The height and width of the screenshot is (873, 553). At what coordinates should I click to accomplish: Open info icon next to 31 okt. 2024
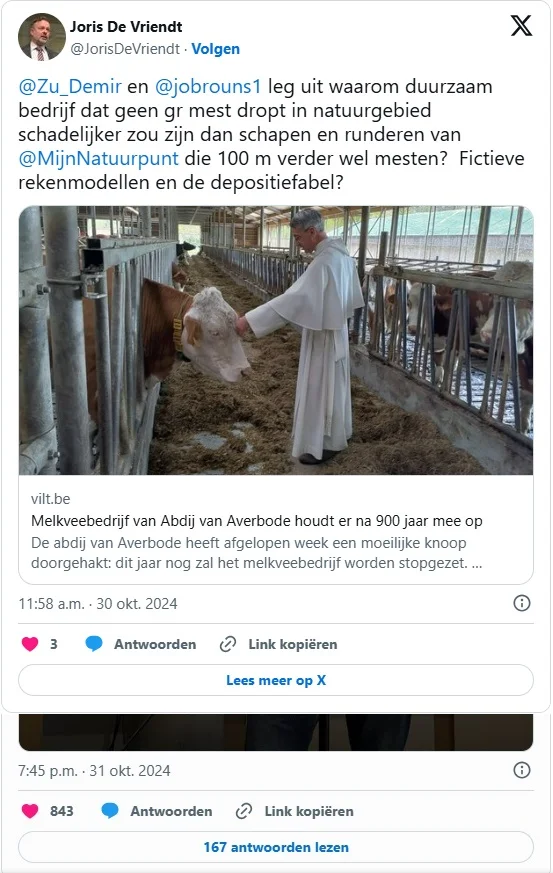coord(522,770)
